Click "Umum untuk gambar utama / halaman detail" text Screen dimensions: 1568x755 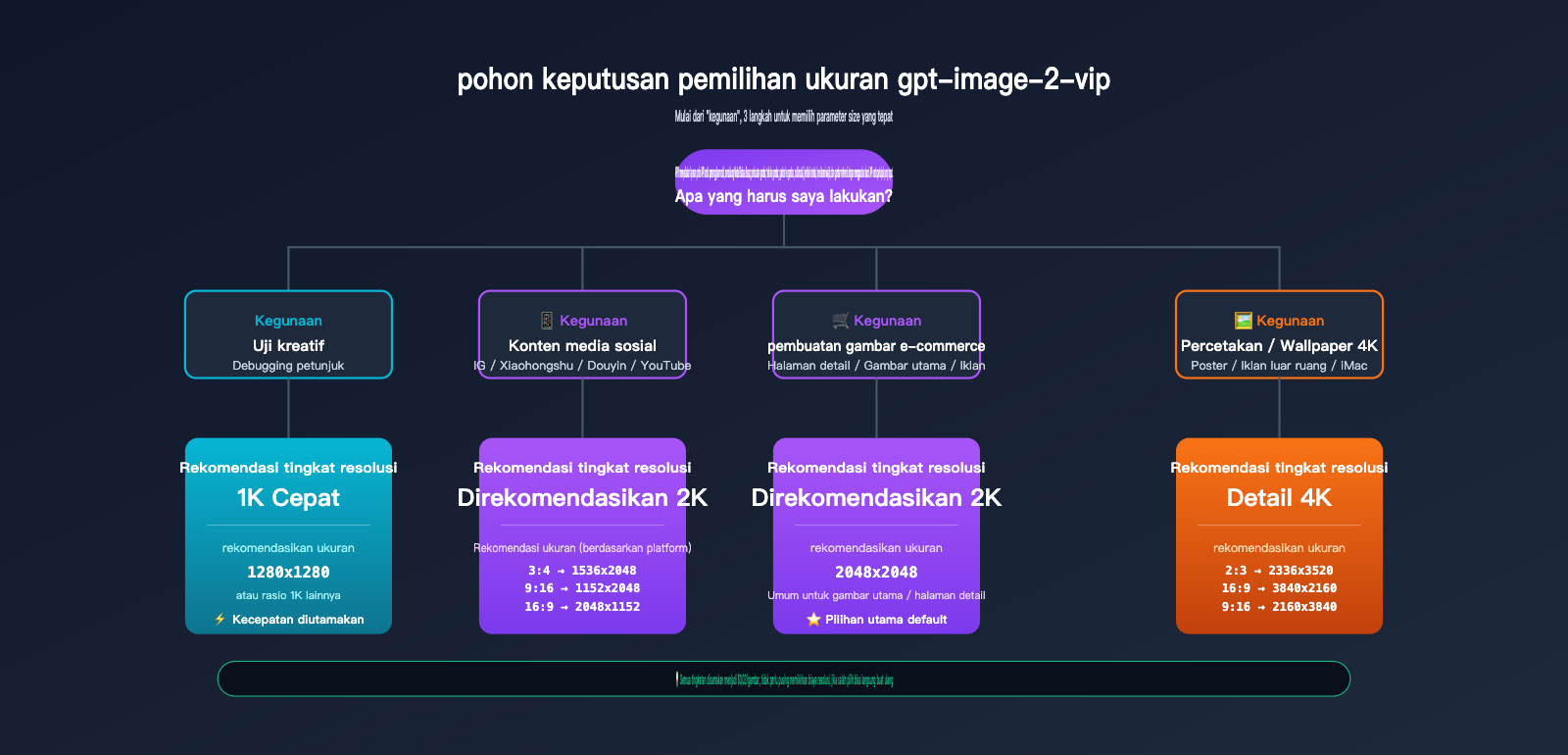coord(876,595)
